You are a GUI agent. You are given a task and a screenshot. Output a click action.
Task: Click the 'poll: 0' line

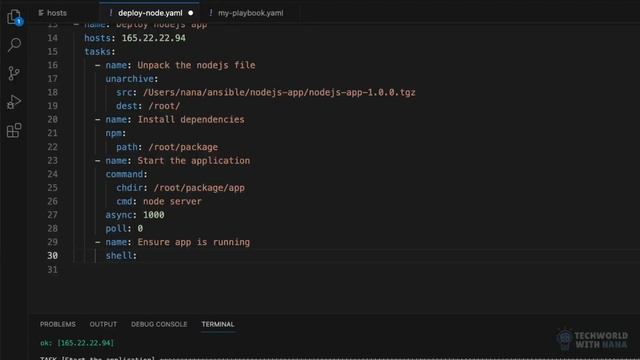[124, 229]
